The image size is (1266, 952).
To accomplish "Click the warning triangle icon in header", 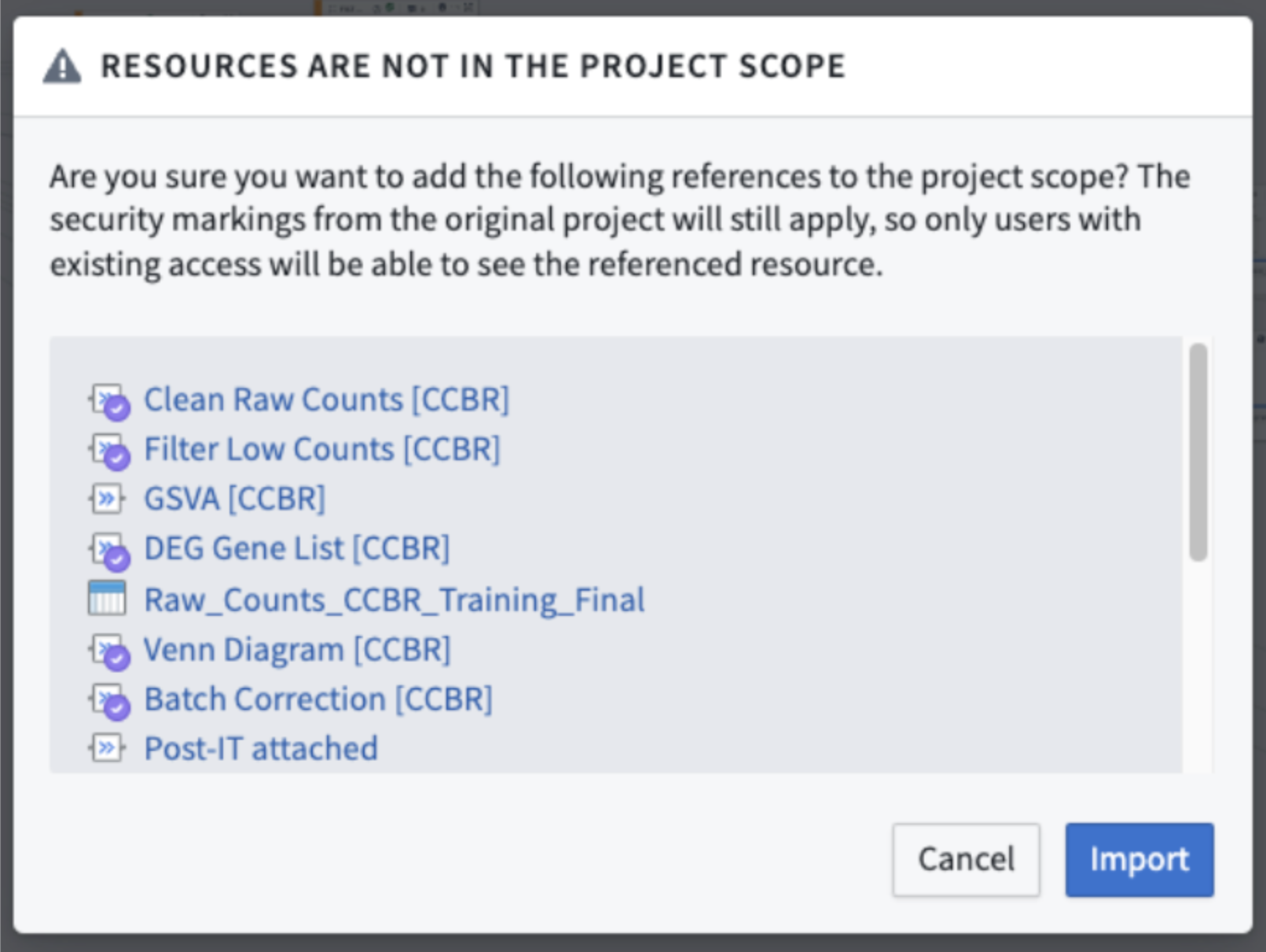I will pyautogui.click(x=62, y=67).
